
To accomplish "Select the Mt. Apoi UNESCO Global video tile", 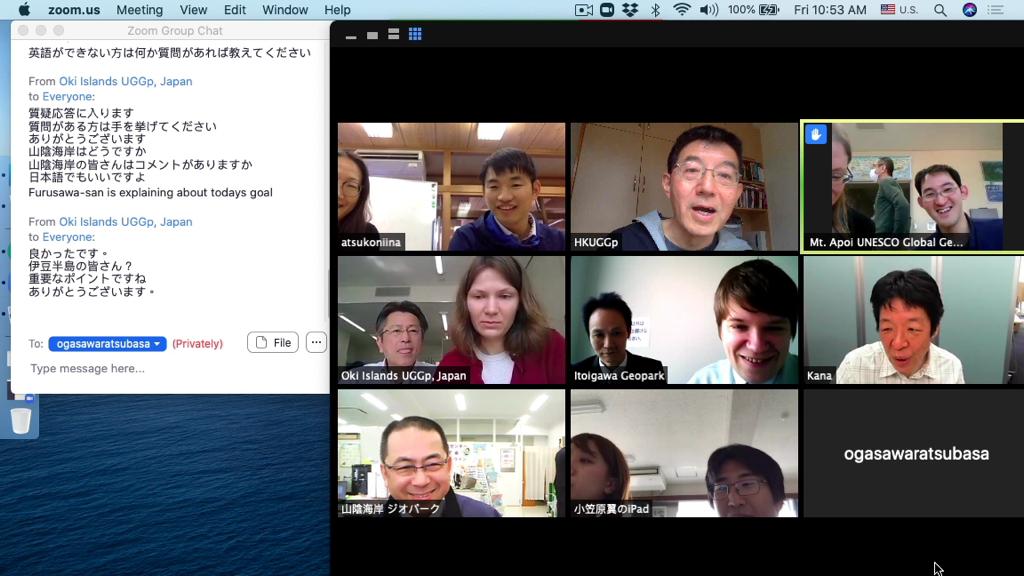I will click(x=913, y=187).
